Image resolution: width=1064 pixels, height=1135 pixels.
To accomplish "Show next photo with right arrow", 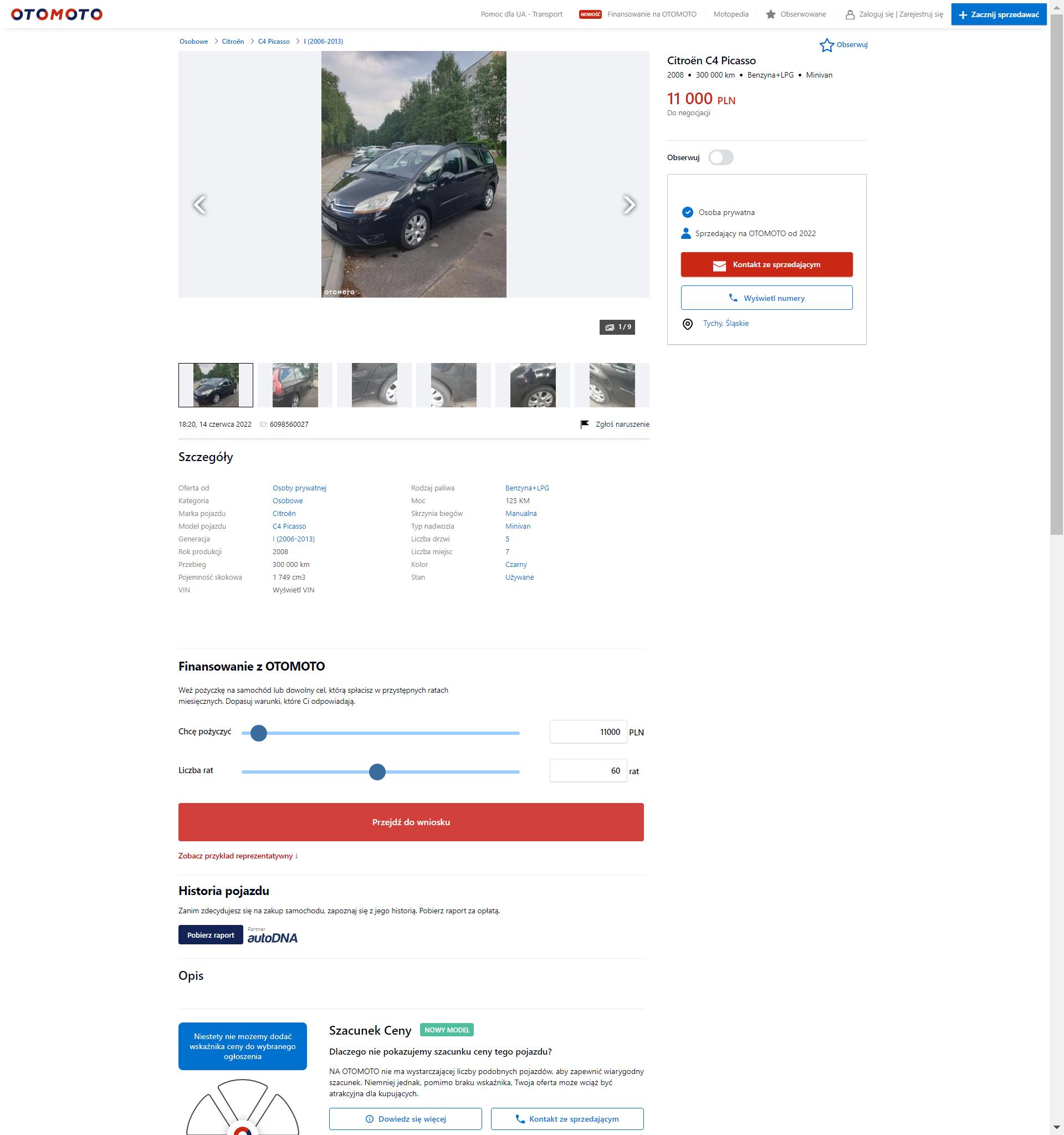I will (629, 204).
